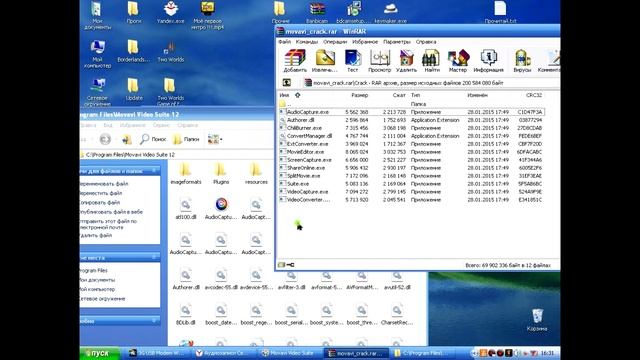The width and height of the screenshot is (640, 360).
Task: Click the password key icon in the WinRAR status bar
Action: 290,265
